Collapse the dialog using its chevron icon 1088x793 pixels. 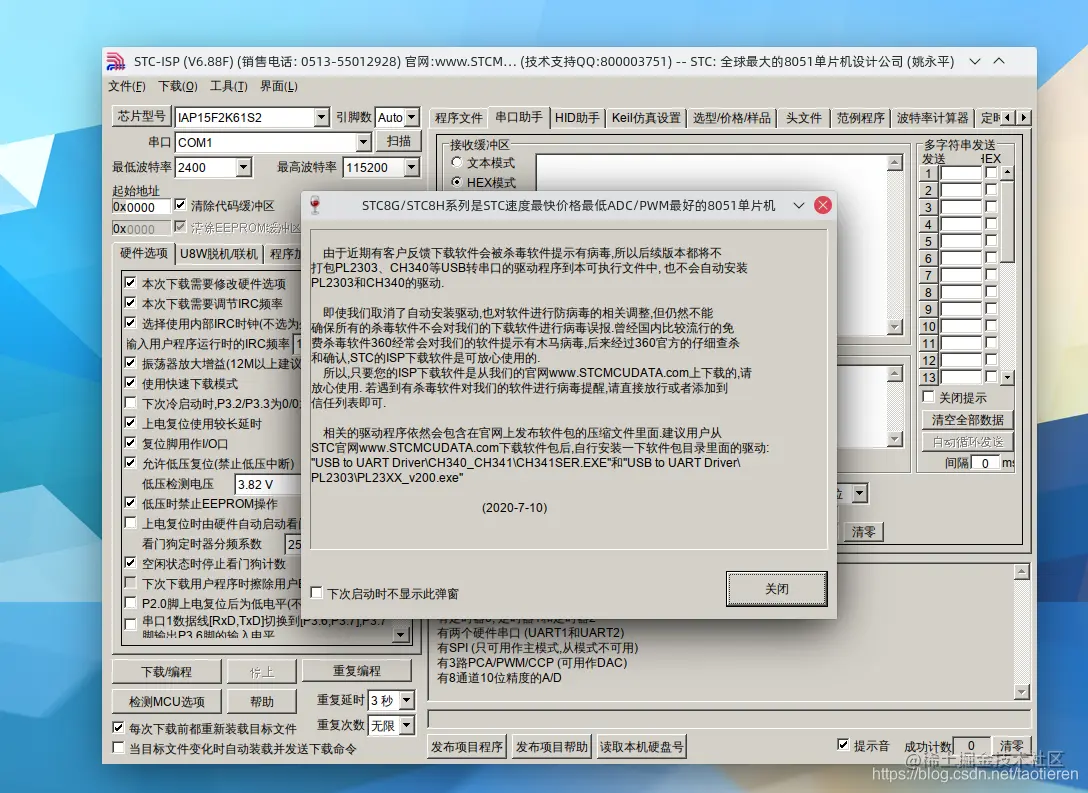coord(799,205)
